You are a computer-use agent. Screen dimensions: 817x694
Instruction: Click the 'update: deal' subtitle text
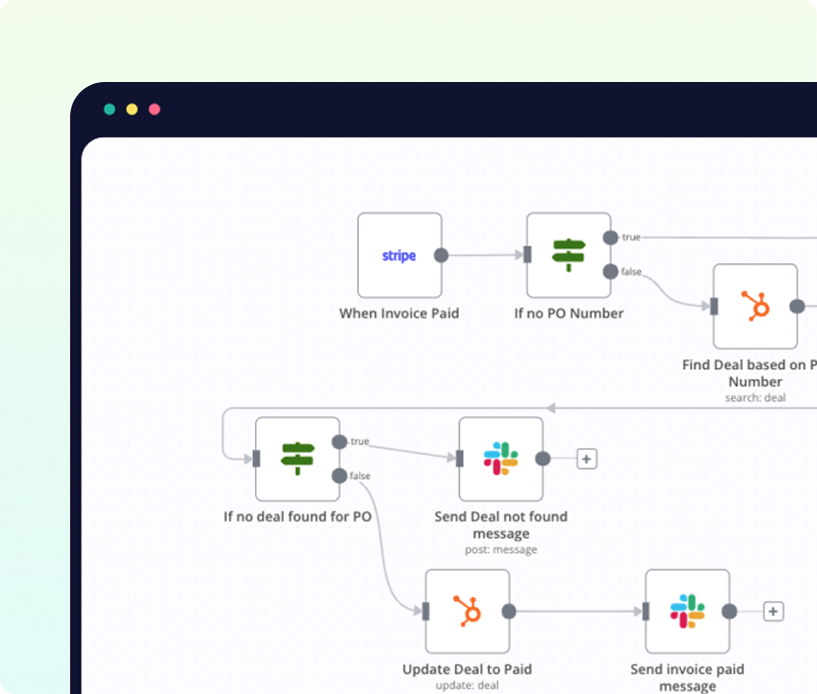tap(467, 685)
